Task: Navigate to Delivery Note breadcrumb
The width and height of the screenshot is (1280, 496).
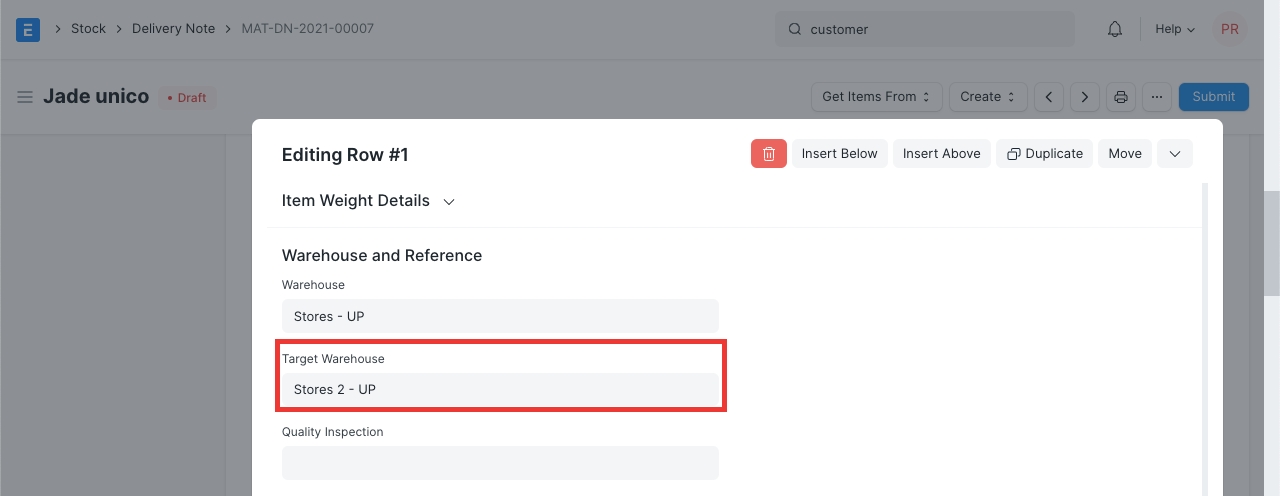Action: [x=173, y=29]
